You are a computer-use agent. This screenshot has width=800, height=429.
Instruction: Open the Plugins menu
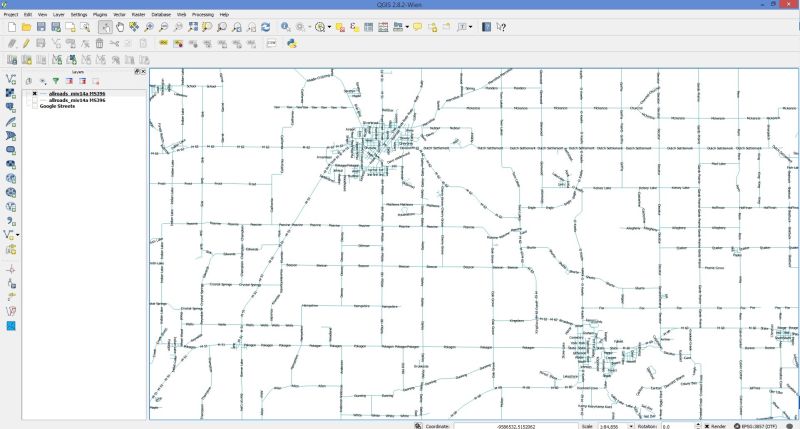pos(100,15)
